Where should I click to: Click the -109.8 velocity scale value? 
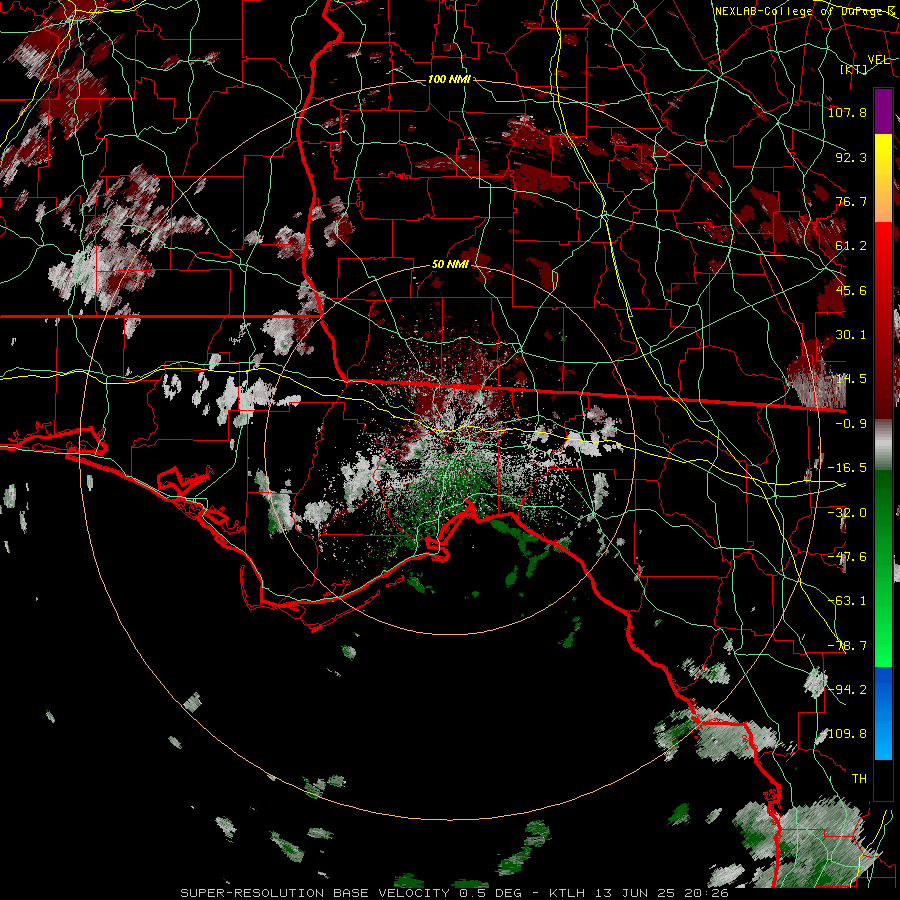844,734
